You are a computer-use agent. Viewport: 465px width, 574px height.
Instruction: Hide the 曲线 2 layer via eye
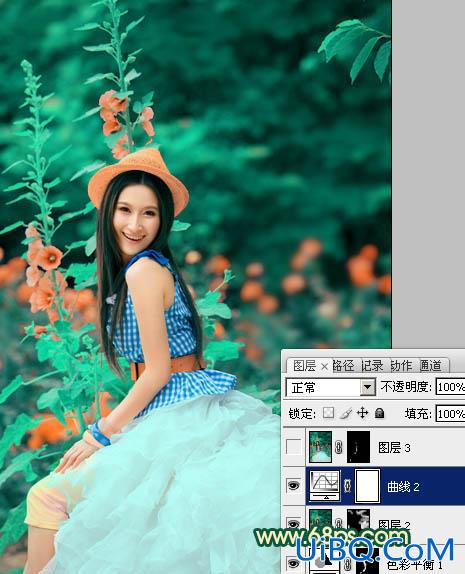[x=294, y=486]
